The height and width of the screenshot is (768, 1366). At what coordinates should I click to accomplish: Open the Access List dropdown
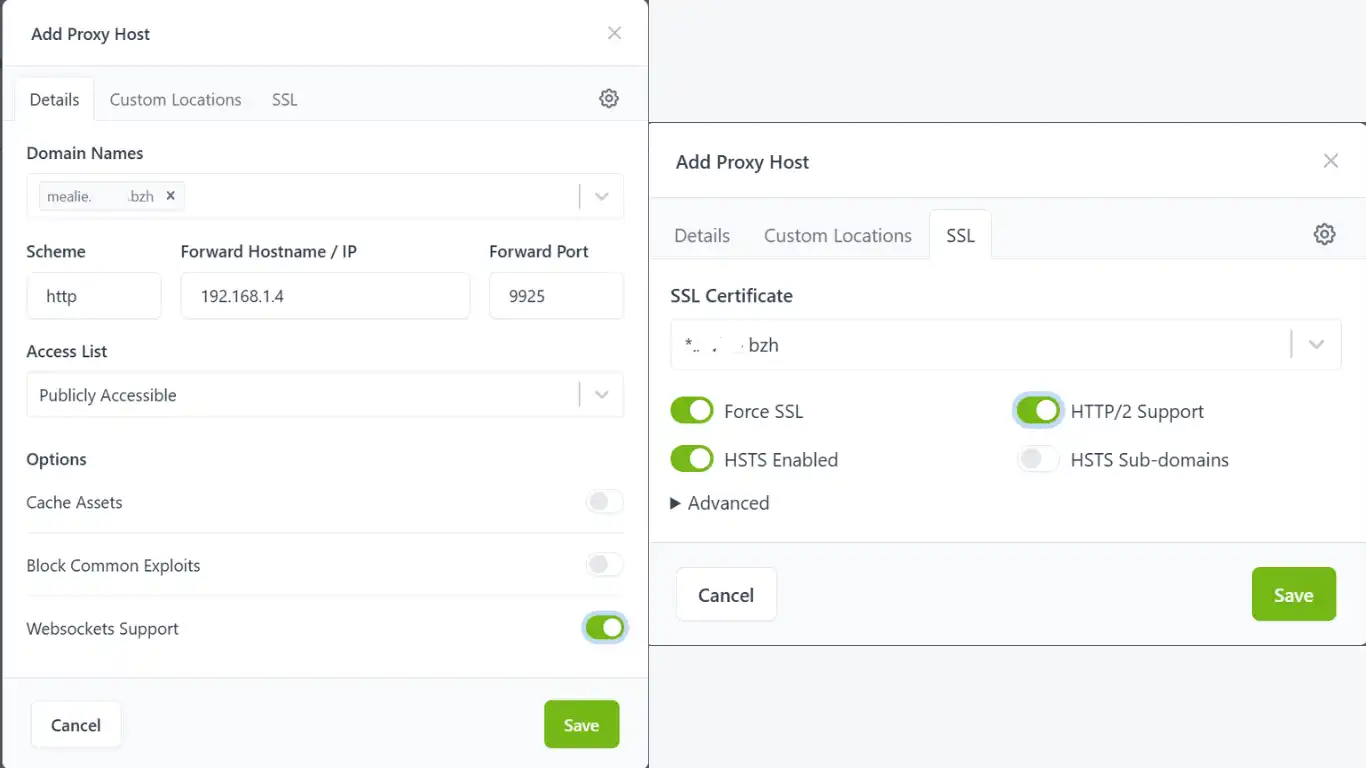point(601,395)
